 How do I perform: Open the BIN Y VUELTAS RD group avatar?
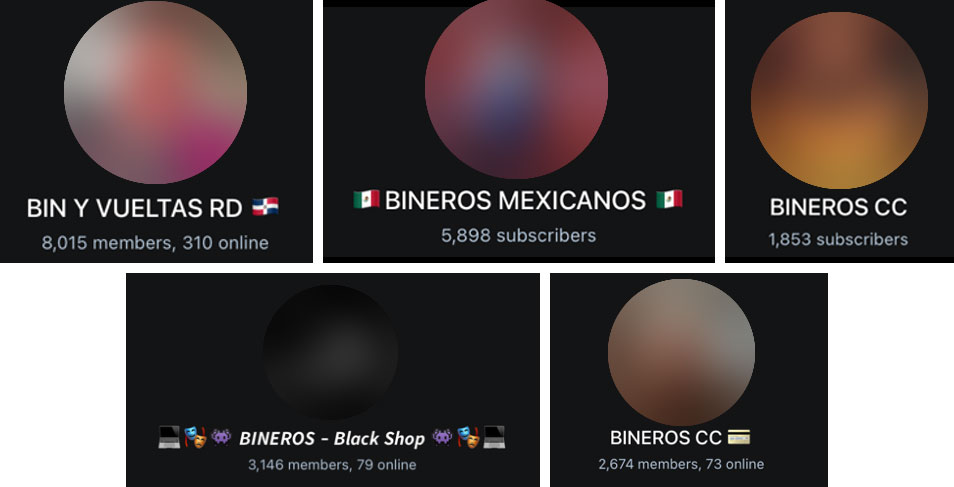[156, 93]
